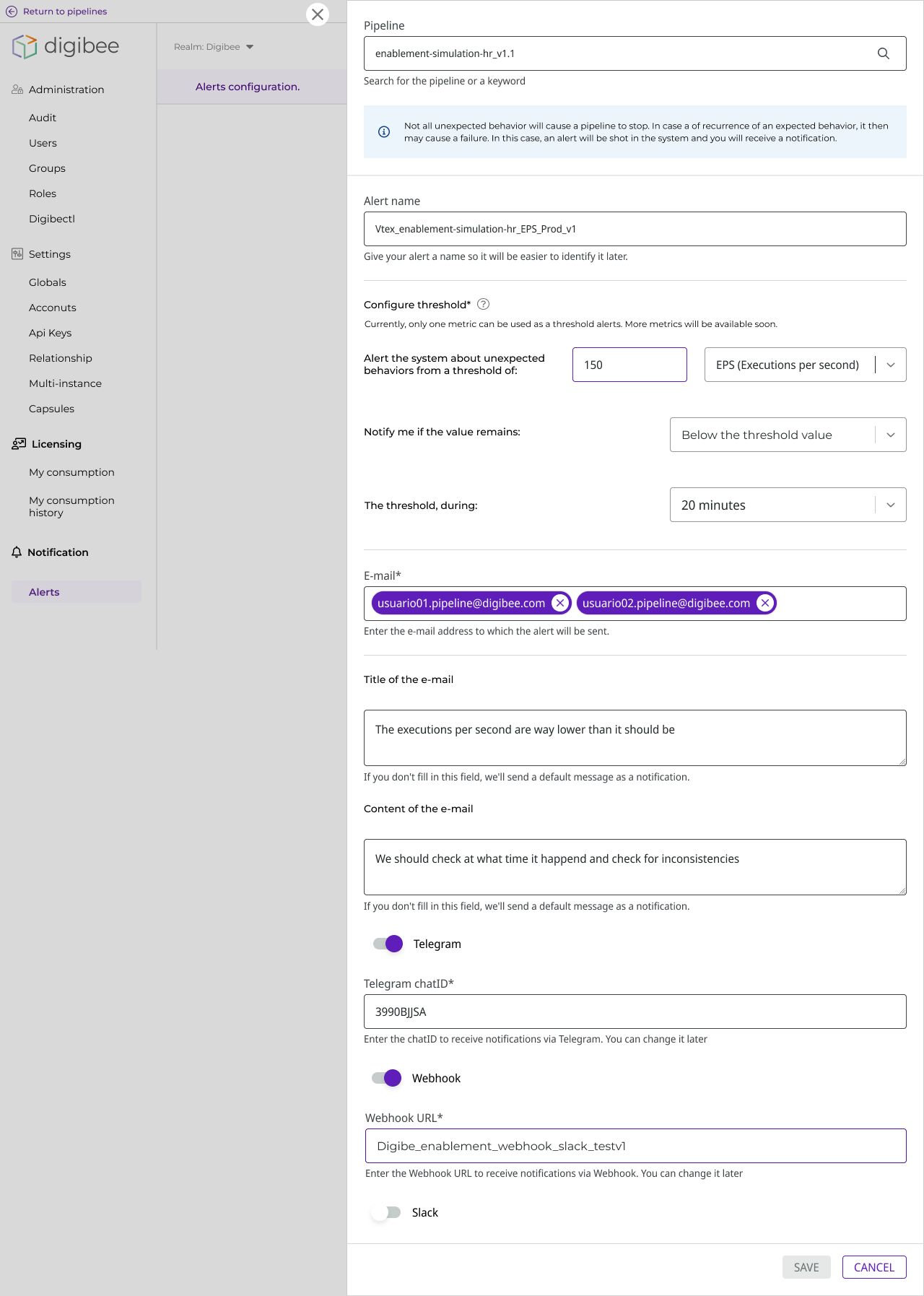Remove usuario02.pipeline@digibee.com email chip
924x1296 pixels.
[x=765, y=603]
